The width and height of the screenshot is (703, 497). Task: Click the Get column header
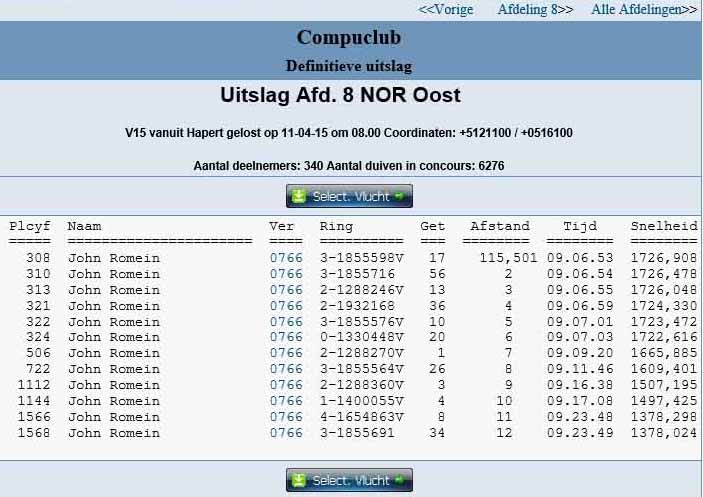433,226
